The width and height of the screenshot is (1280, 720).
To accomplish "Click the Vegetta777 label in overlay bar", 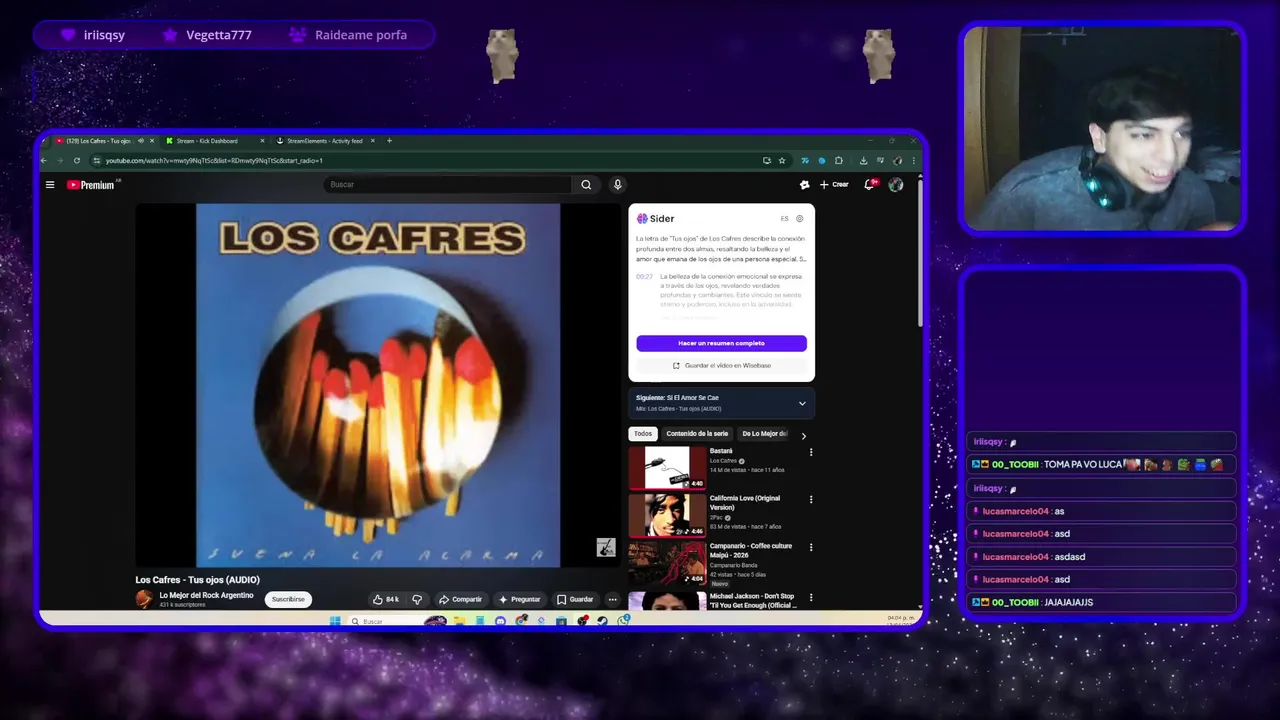I will [219, 35].
